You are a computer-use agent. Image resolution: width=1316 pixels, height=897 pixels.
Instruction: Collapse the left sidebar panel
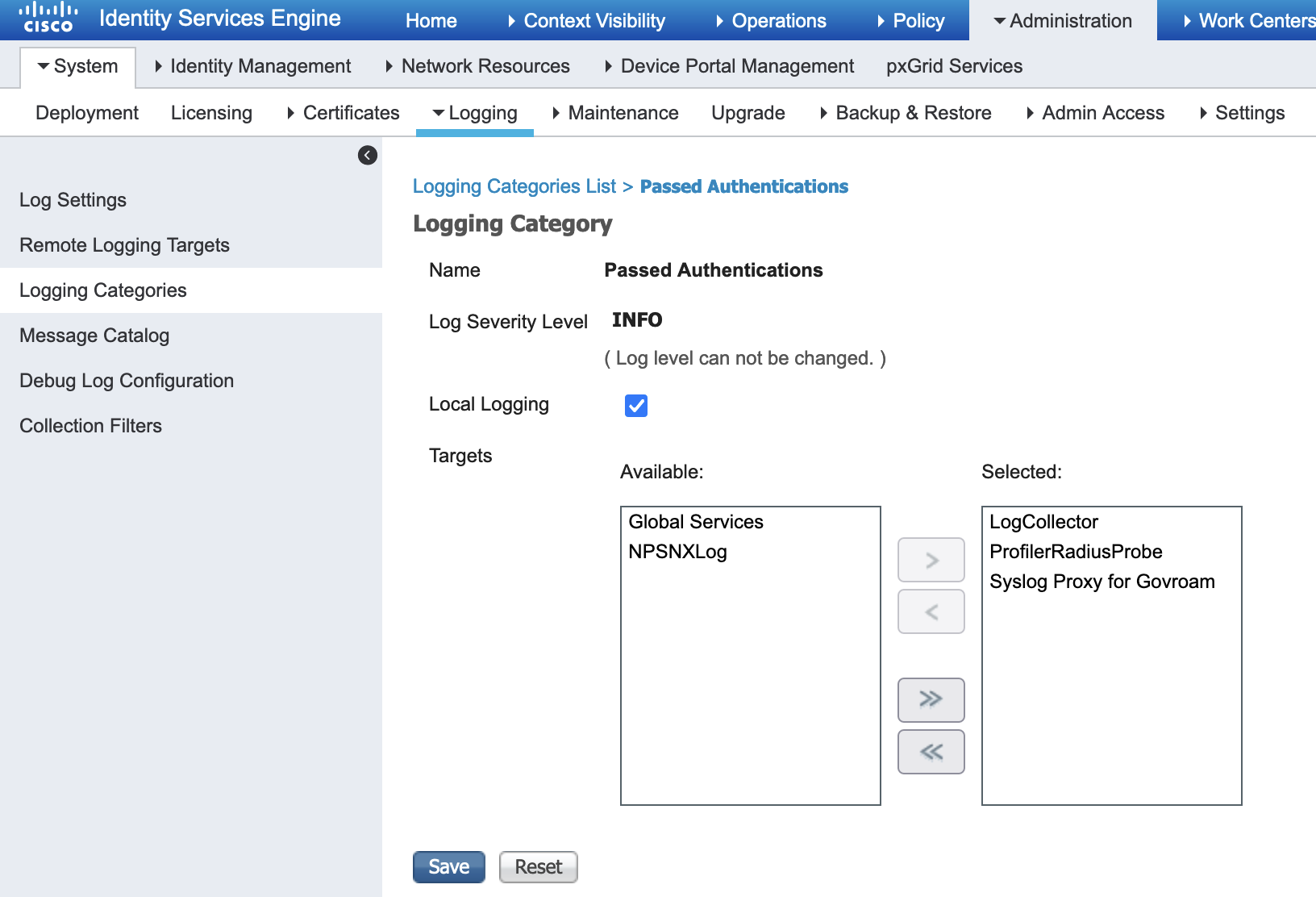pos(368,155)
